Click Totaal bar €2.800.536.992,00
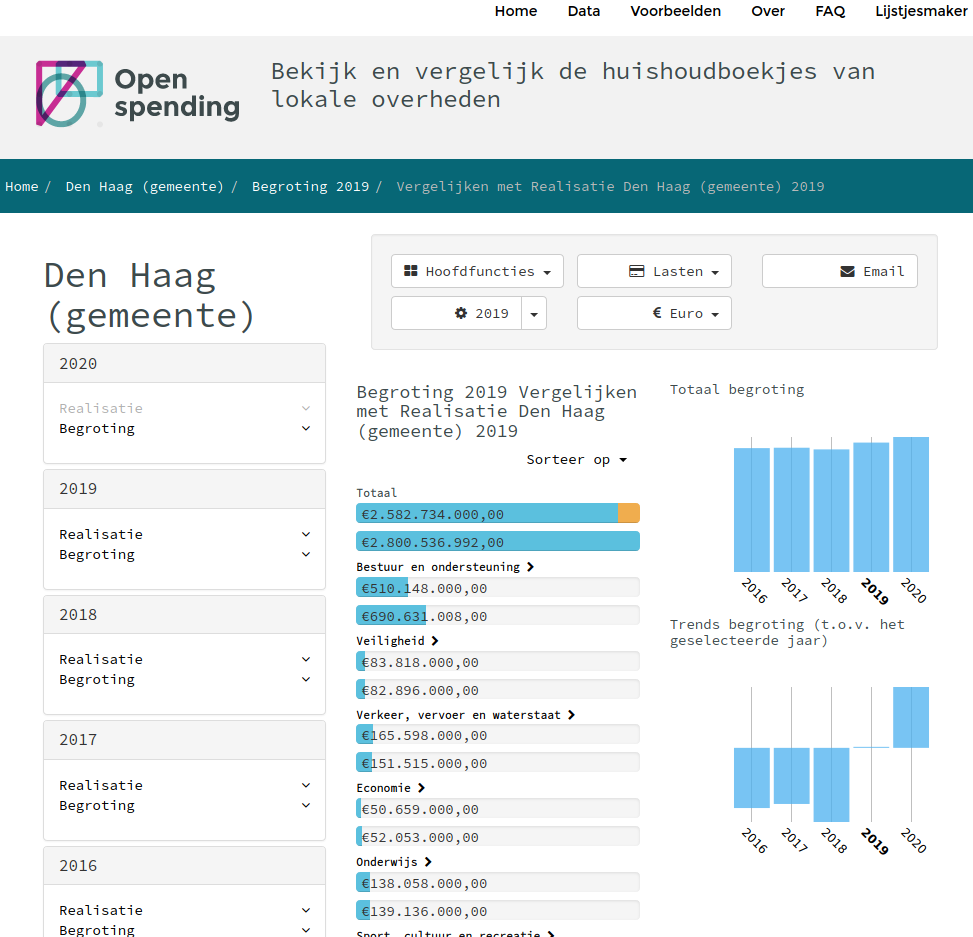The width and height of the screenshot is (973, 937). coord(498,541)
